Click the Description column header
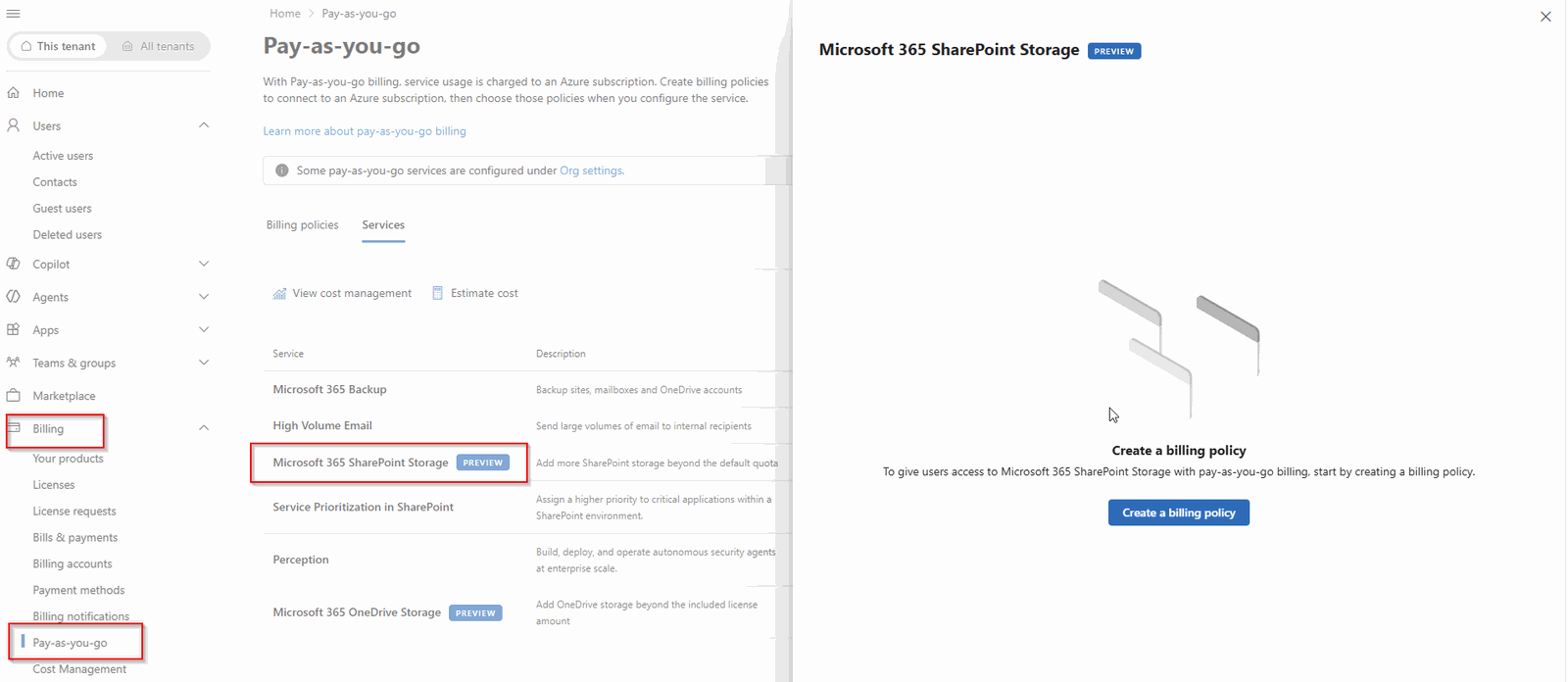 coord(561,354)
